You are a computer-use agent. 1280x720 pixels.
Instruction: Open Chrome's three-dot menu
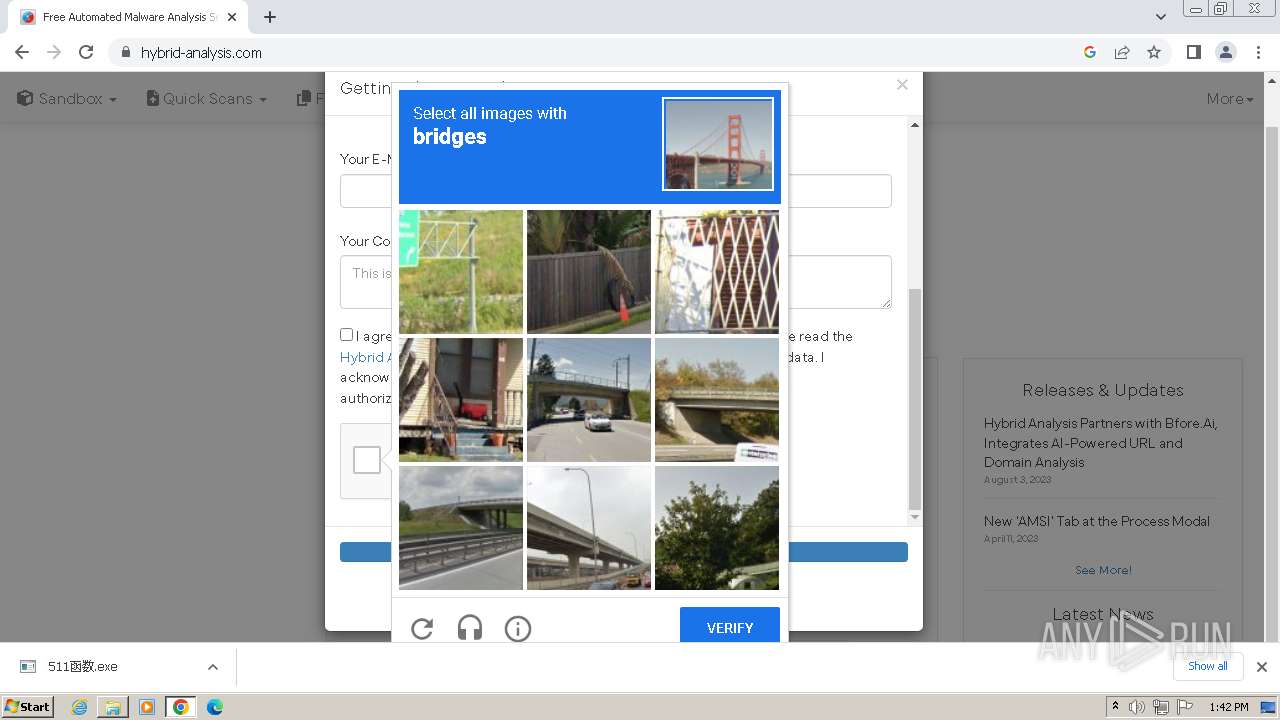1259,52
